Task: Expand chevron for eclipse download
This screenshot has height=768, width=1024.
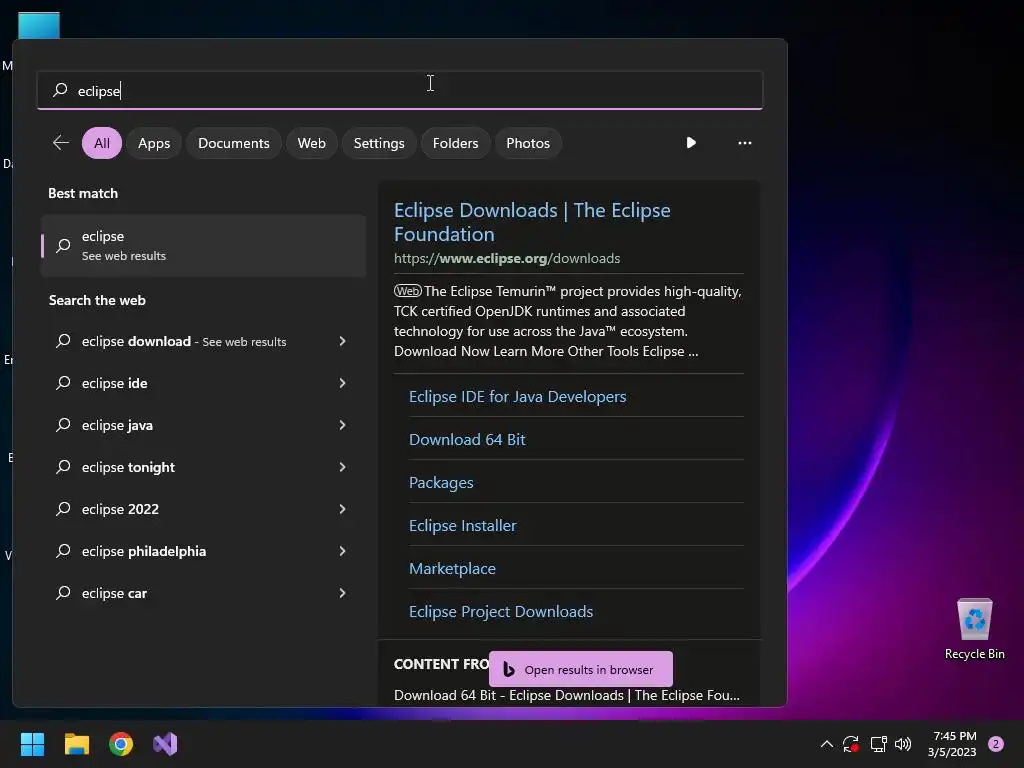Action: coord(342,341)
